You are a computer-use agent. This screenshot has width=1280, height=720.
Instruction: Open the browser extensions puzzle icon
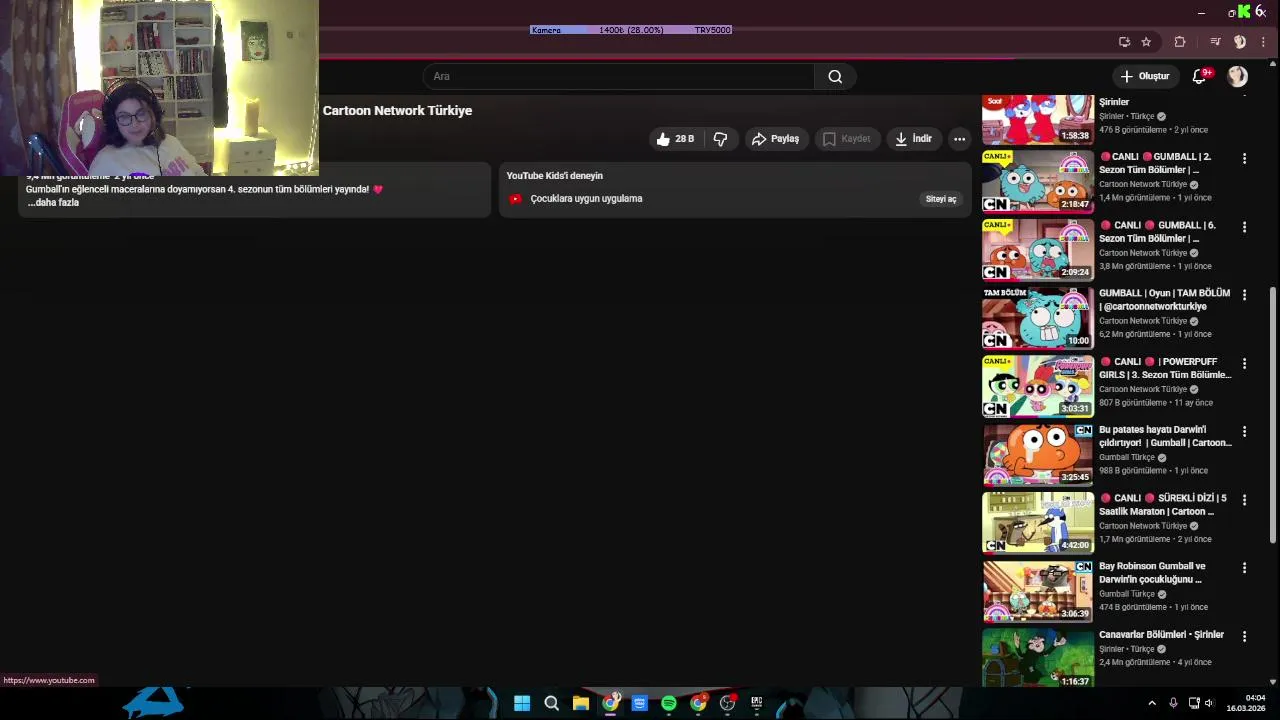[x=1180, y=42]
